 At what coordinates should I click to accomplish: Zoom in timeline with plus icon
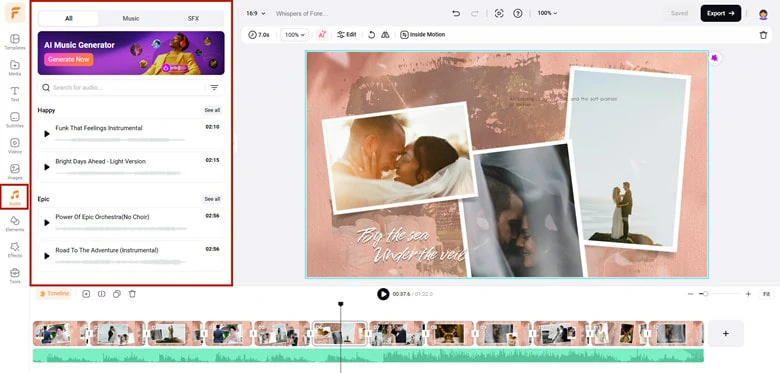point(748,294)
